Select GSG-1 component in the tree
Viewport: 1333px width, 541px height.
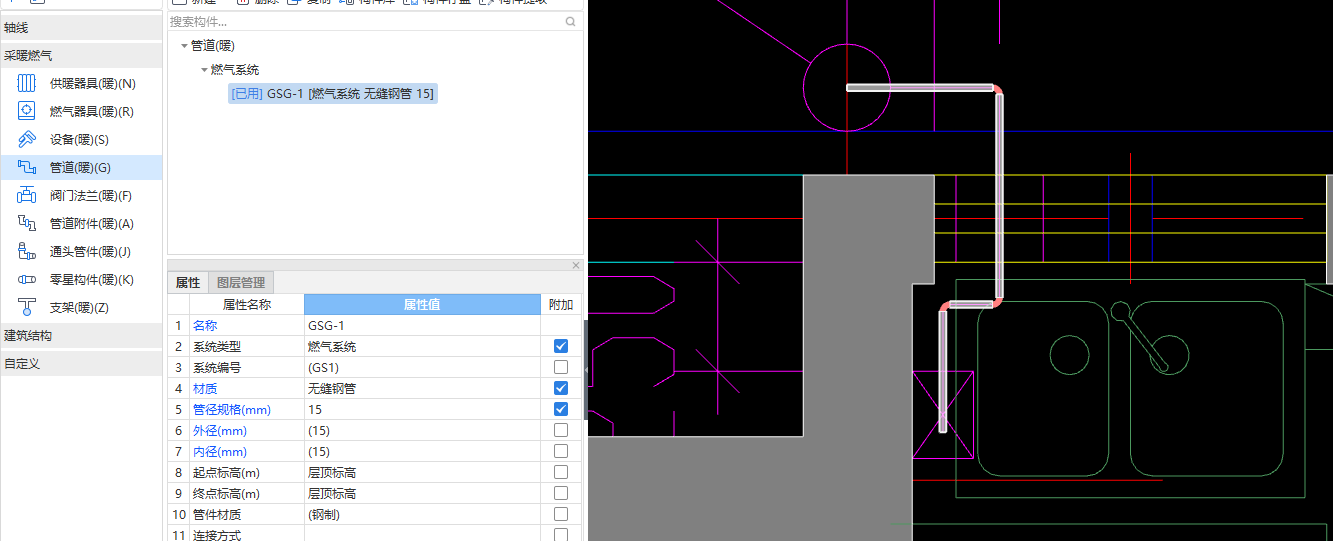coord(333,94)
